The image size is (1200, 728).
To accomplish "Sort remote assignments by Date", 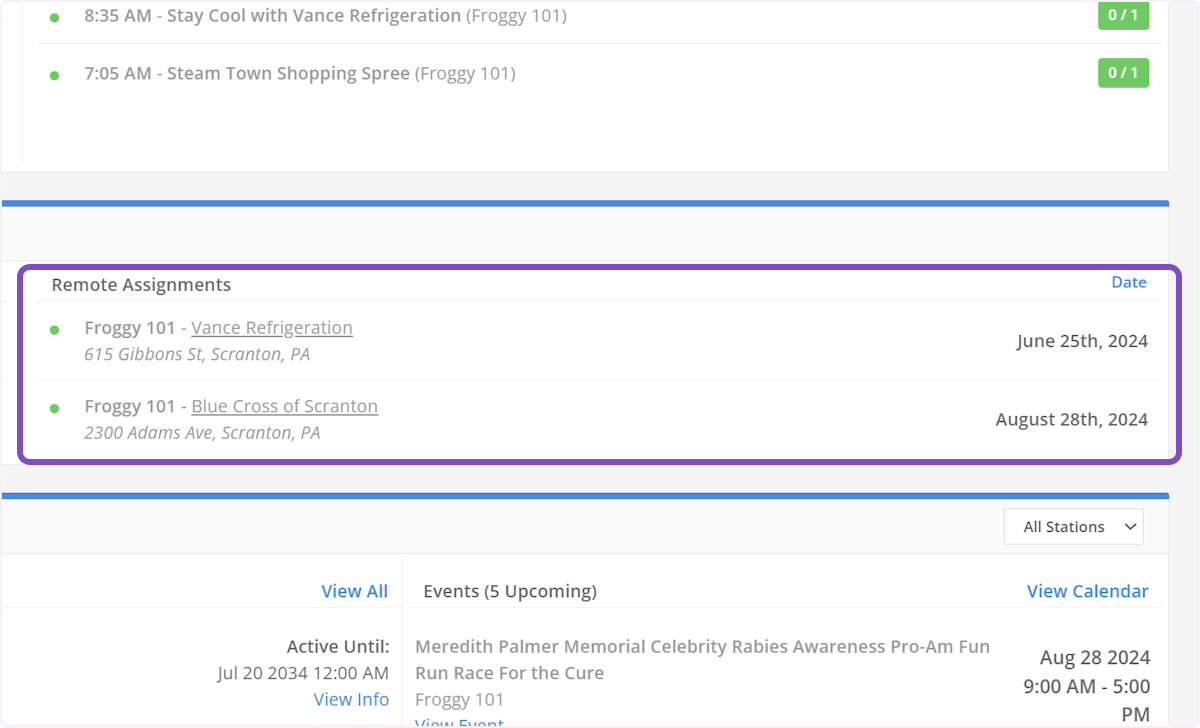I will coord(1128,282).
